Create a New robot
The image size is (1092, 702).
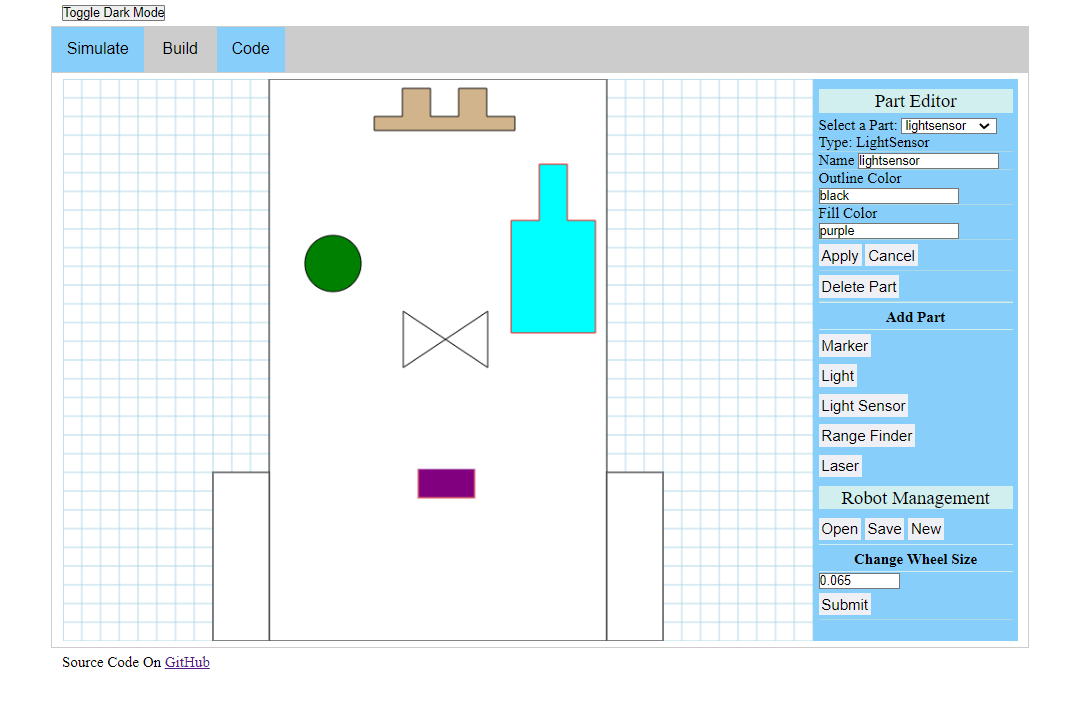[x=926, y=529]
